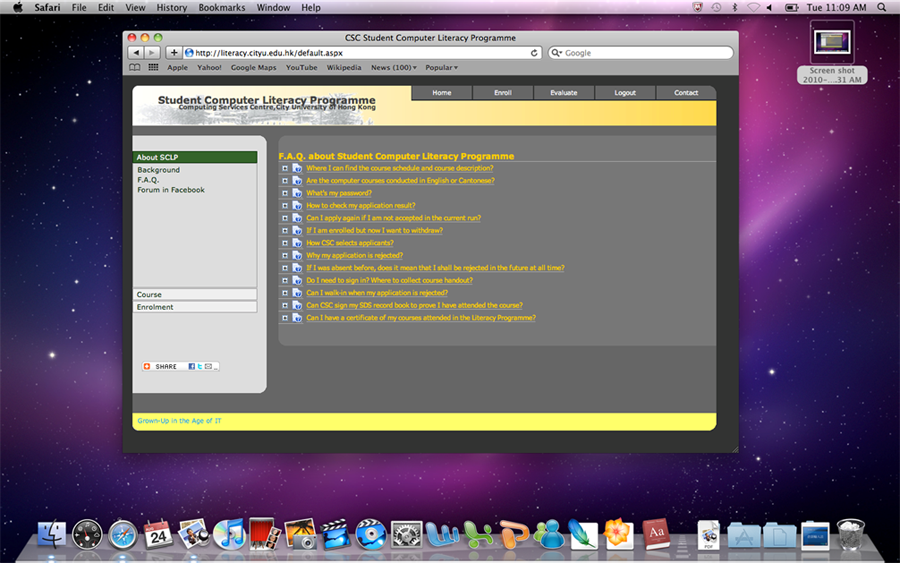Select the Enroll tab on the site
This screenshot has width=900, height=563.
point(503,93)
